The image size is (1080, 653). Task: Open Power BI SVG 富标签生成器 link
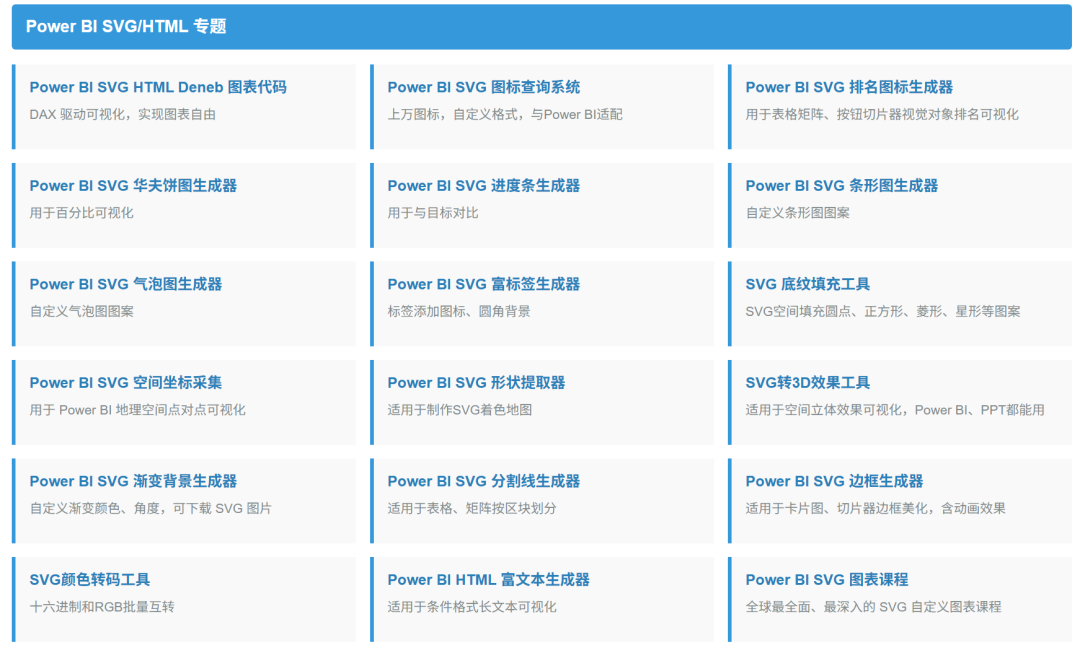[x=484, y=284]
